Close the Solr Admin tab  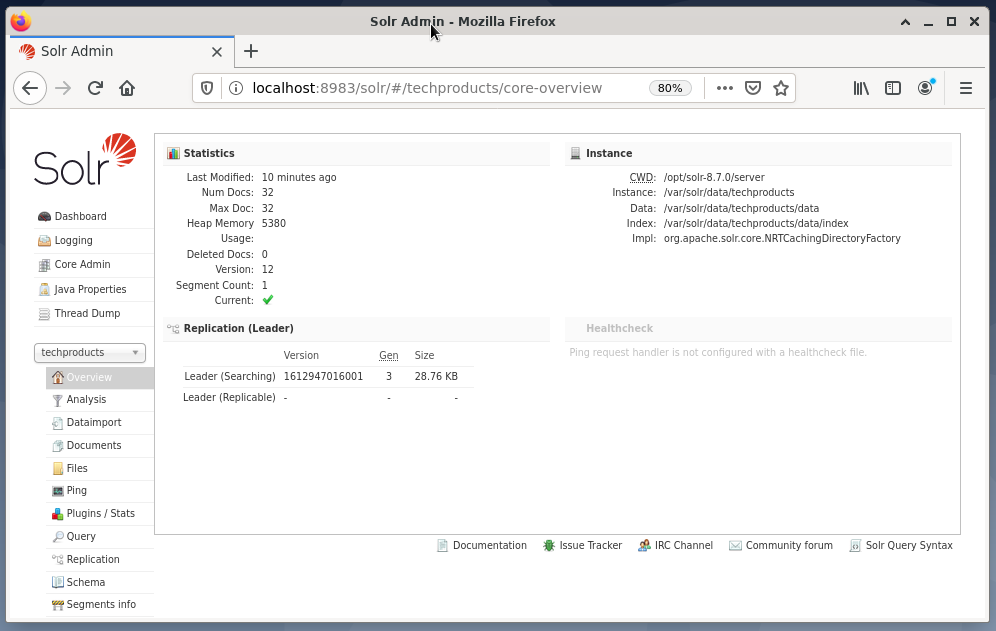(x=217, y=52)
